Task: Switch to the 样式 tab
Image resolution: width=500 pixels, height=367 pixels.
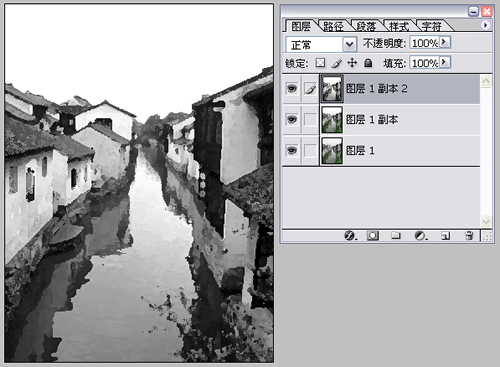Action: (399, 26)
